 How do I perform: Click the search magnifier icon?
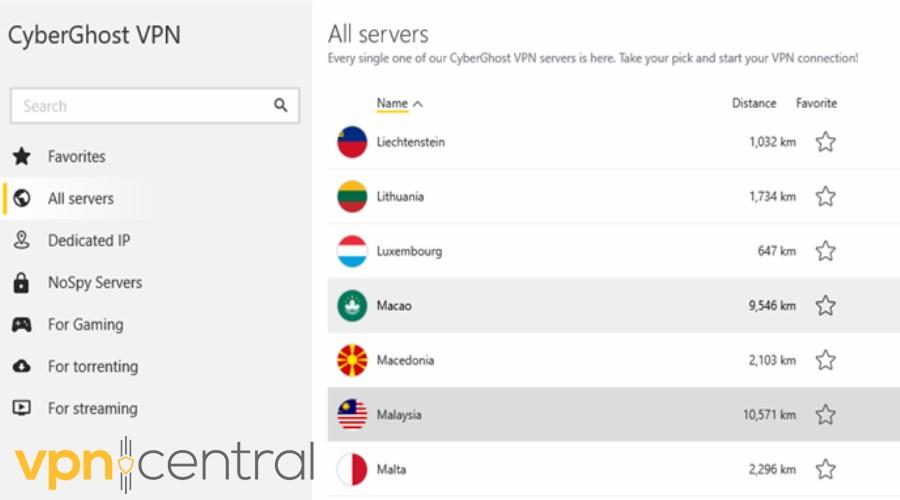pyautogui.click(x=280, y=105)
